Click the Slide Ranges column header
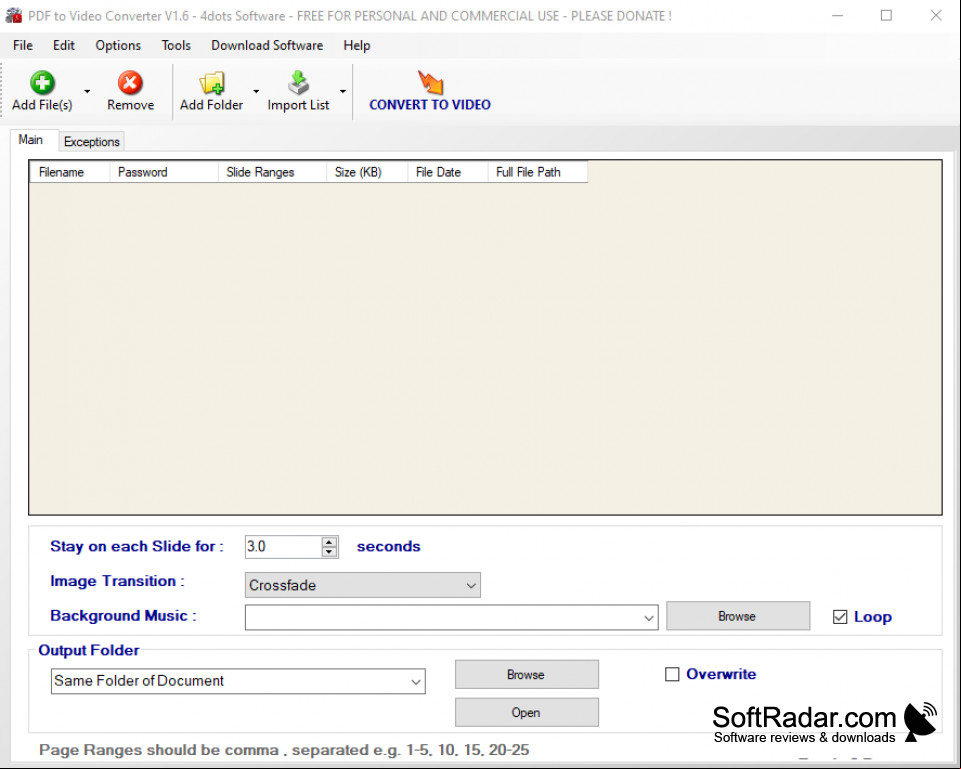The image size is (961, 769). coord(272,172)
